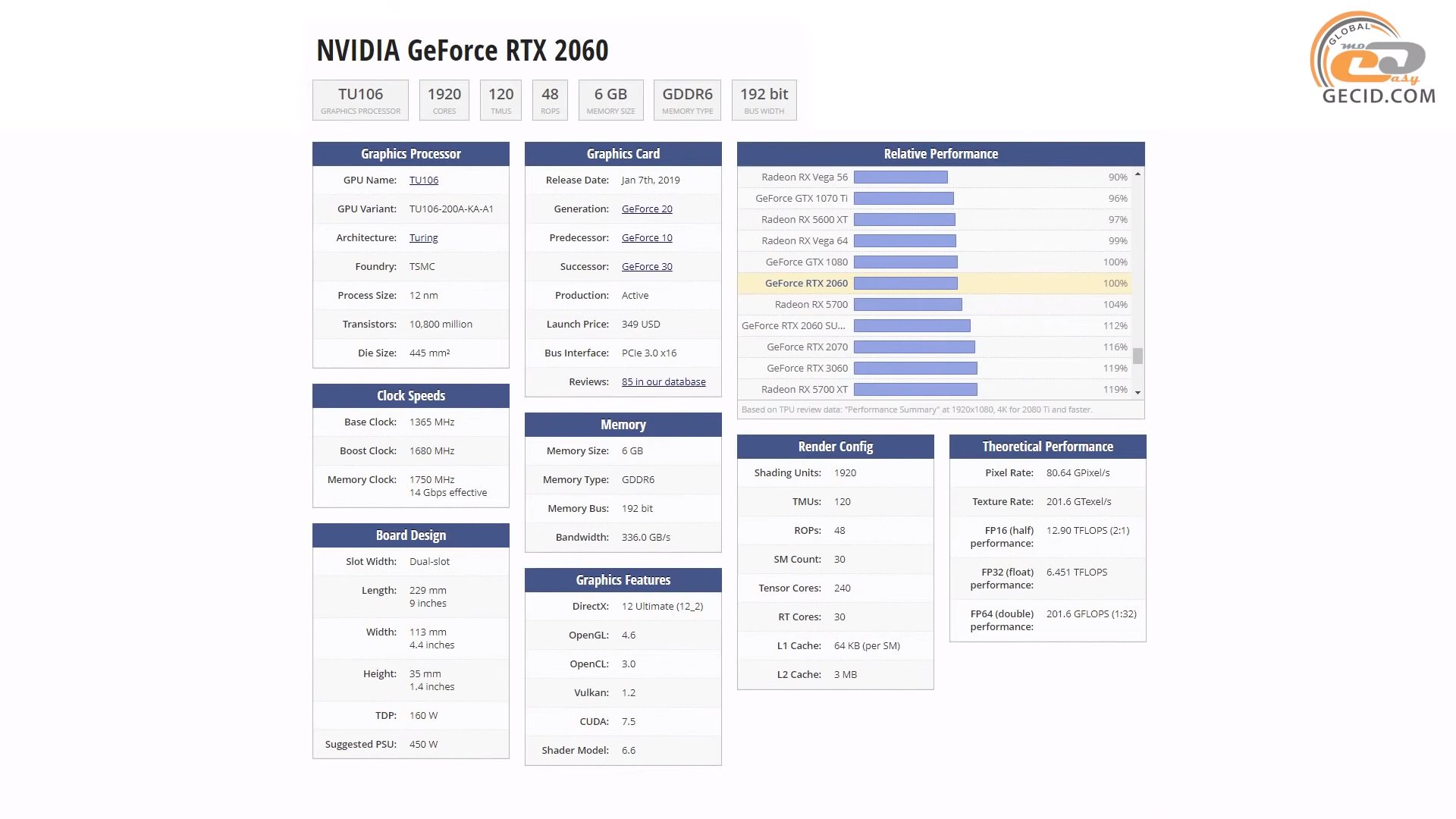Viewport: 1456px width, 819px height.
Task: Click the GECID.COM logo
Action: pyautogui.click(x=1374, y=58)
